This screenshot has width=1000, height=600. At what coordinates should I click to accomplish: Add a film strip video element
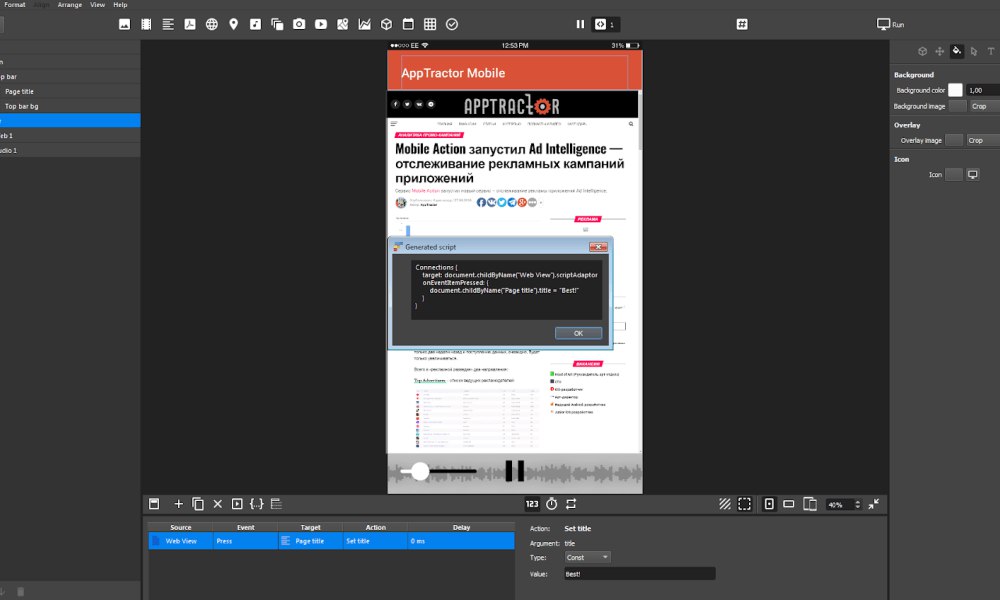(146, 24)
